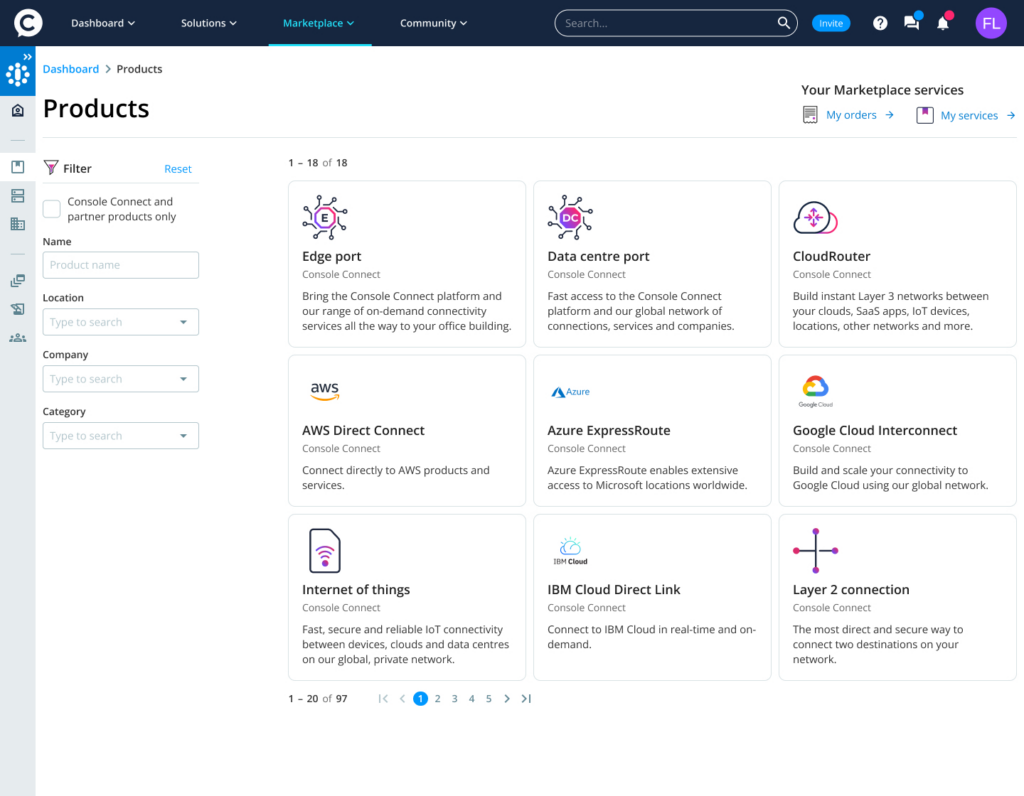
Task: Click the My orders receipt icon
Action: [812, 114]
